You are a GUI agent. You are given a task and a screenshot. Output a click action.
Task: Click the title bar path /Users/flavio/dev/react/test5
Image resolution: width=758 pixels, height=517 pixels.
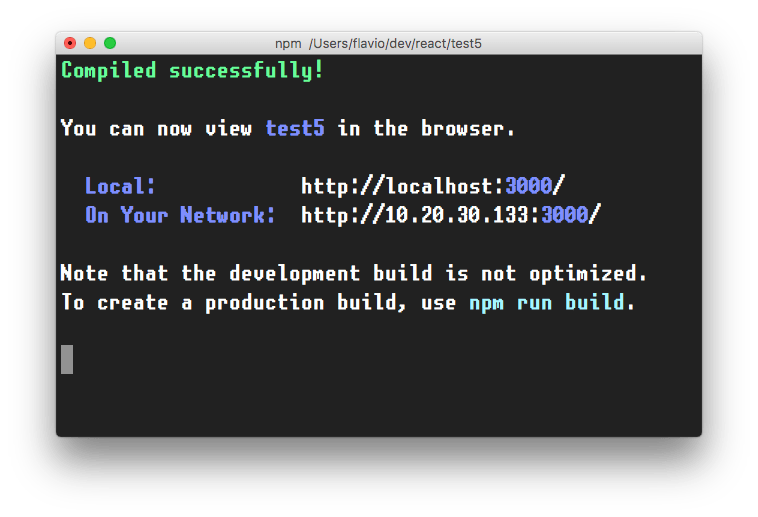click(395, 44)
